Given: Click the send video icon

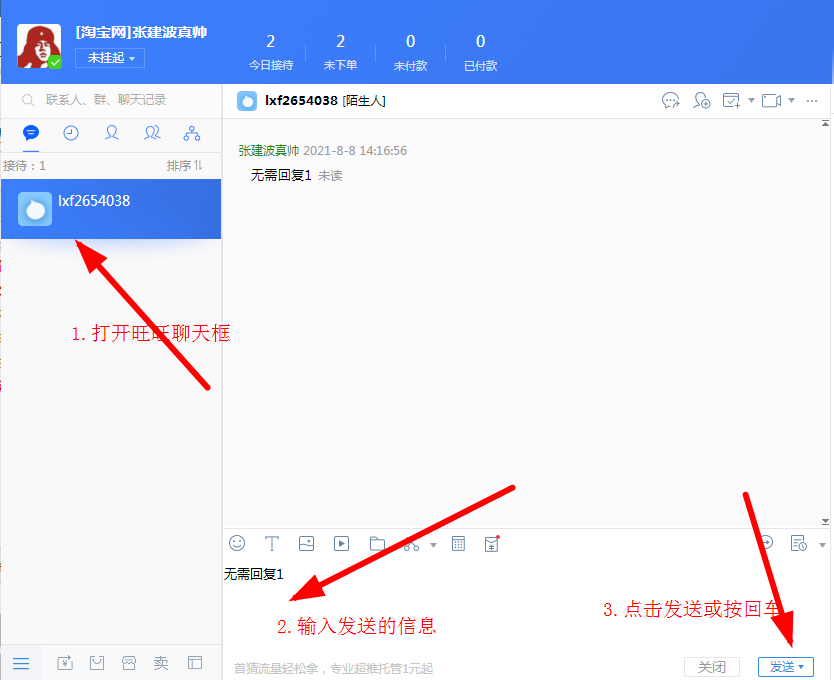Looking at the screenshot, I should pos(341,544).
